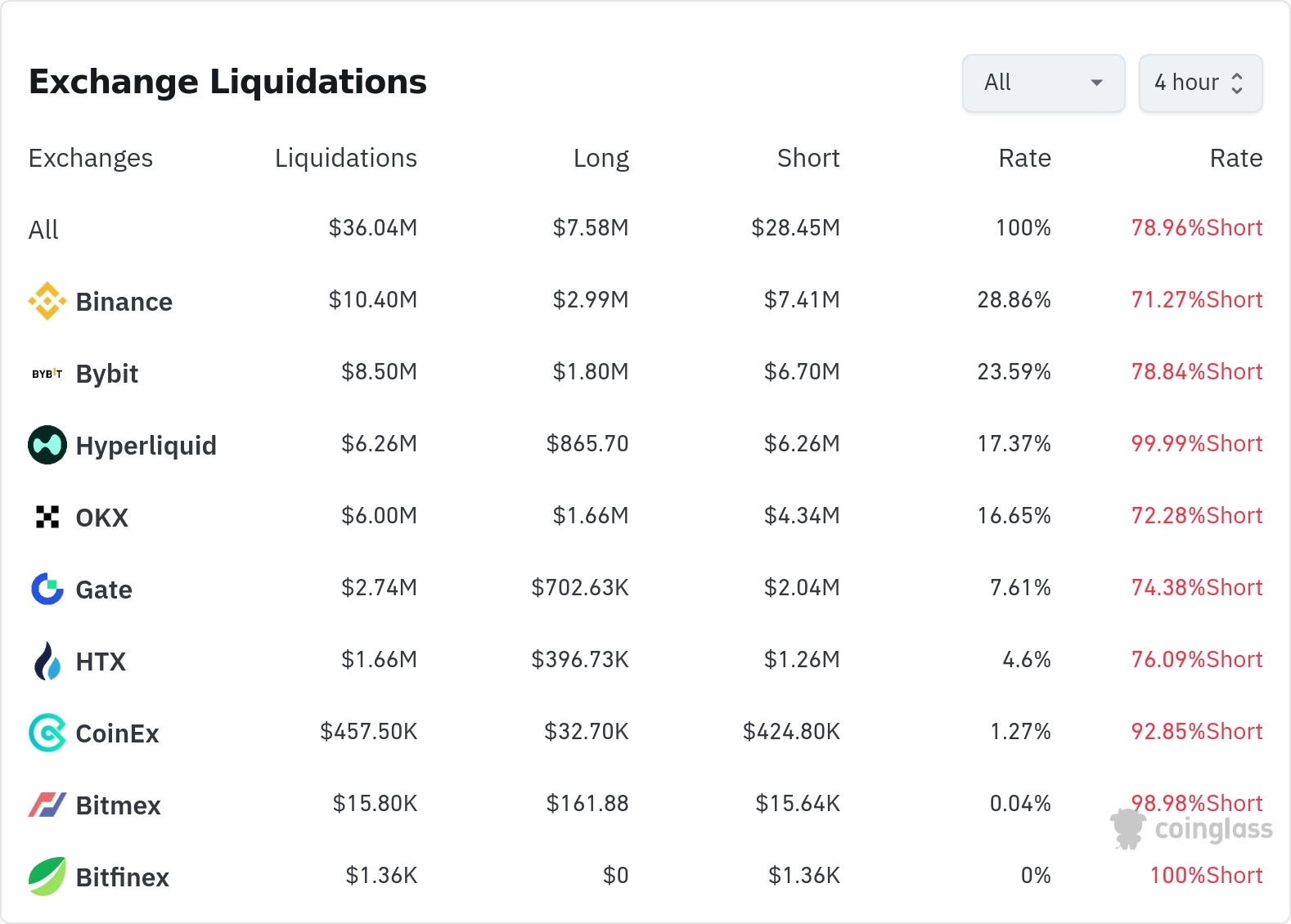Sort by the Long column header
The image size is (1291, 924).
click(x=601, y=158)
